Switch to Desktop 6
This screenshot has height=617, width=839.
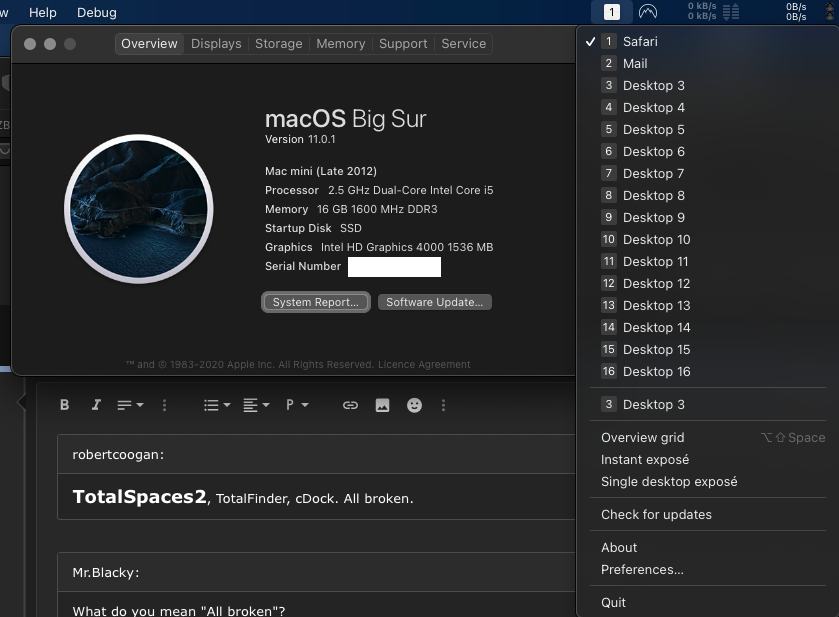707,151
